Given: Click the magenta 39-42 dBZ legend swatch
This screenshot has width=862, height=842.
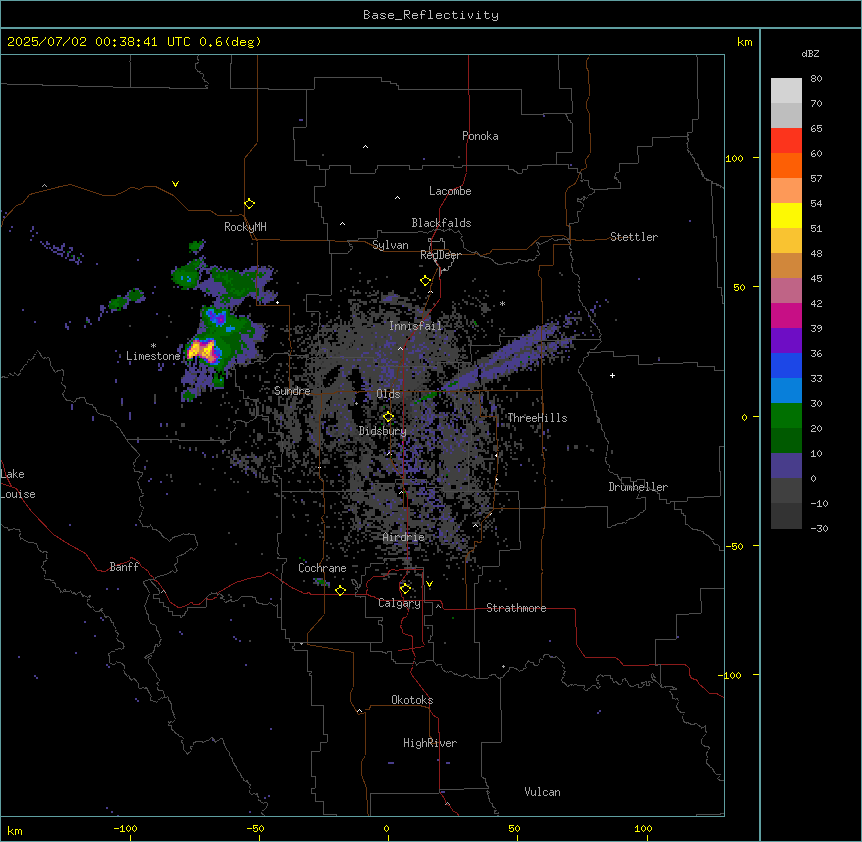Looking at the screenshot, I should pos(786,315).
